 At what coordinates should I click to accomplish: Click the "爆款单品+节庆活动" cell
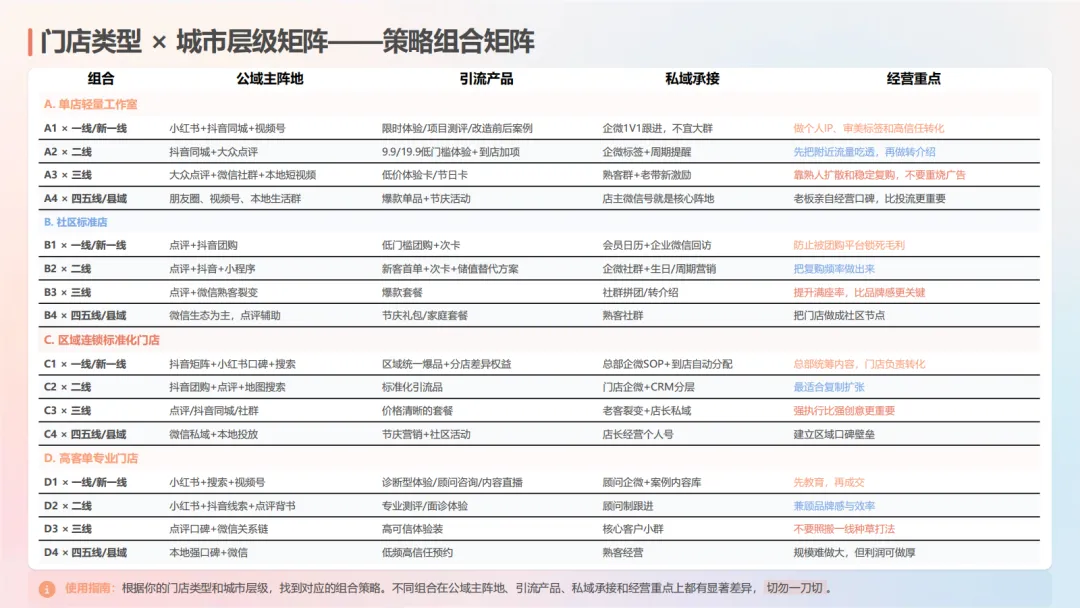(x=428, y=197)
